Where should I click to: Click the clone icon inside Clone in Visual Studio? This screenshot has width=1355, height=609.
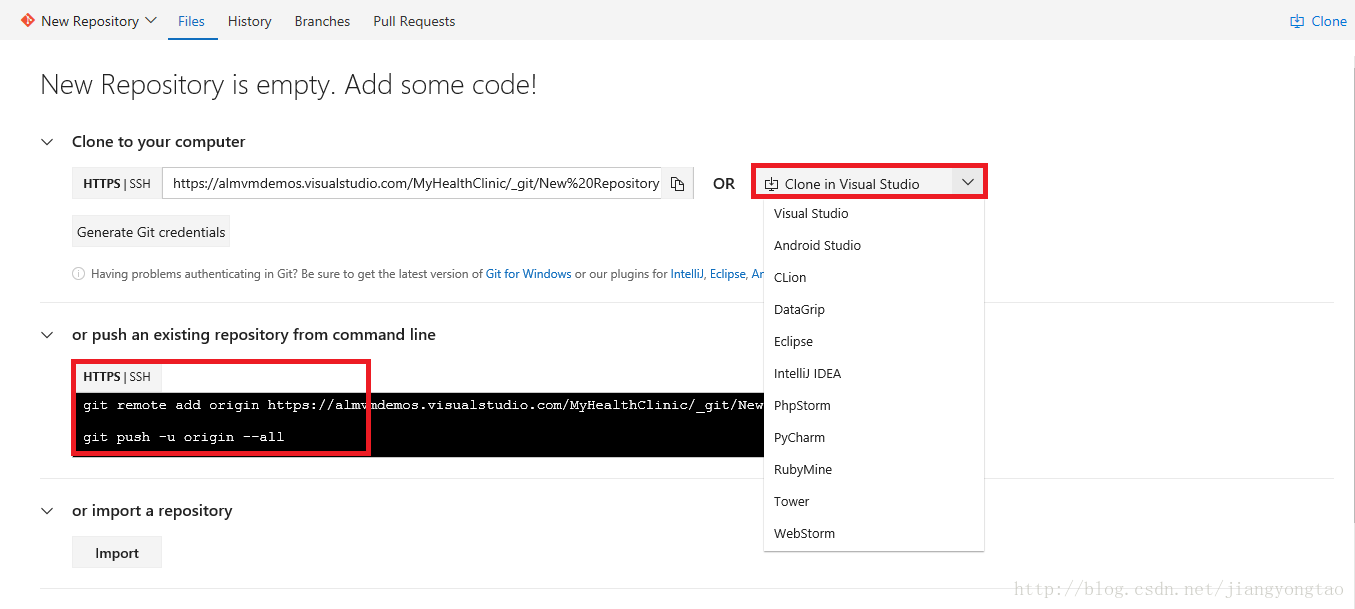coord(771,184)
